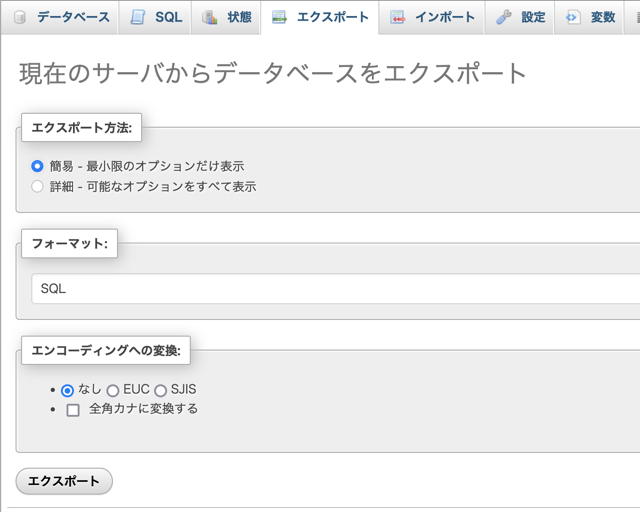The width and height of the screenshot is (640, 512).
Task: Choose the なし encoding radio button
Action: tap(67, 390)
